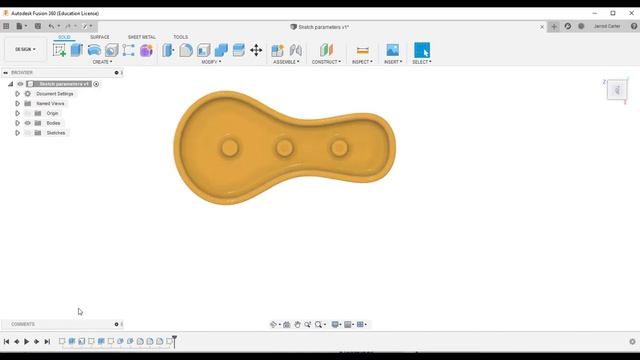Open the Help menu

pyautogui.click(x=634, y=26)
